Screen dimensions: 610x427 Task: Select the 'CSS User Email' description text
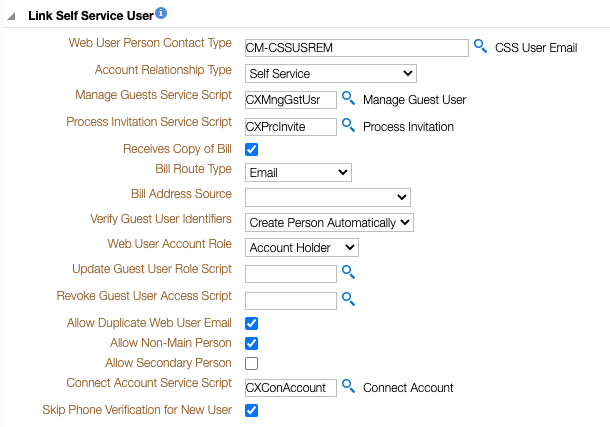(536, 48)
